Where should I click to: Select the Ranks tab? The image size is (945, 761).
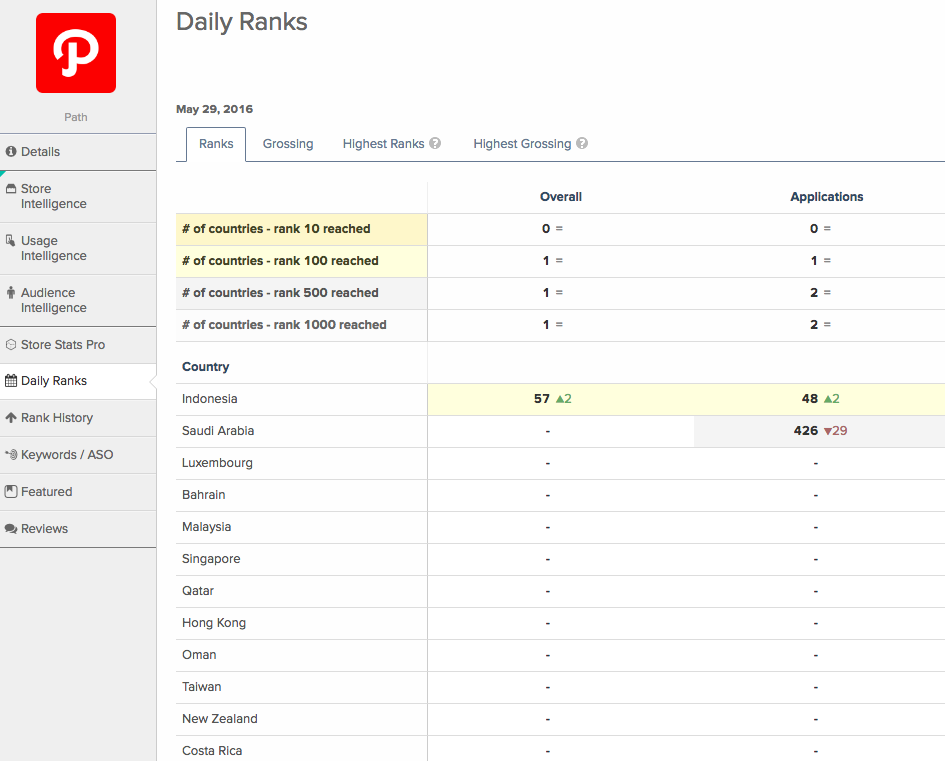click(216, 144)
